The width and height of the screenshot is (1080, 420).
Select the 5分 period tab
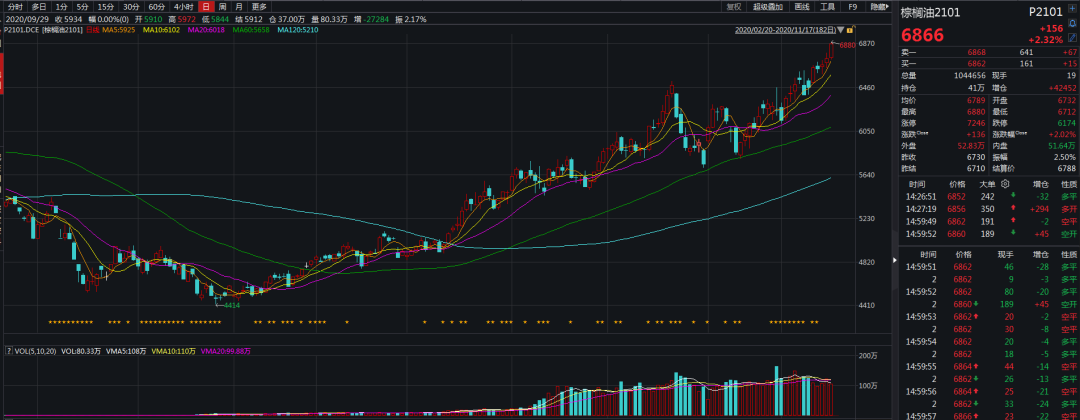click(x=83, y=7)
